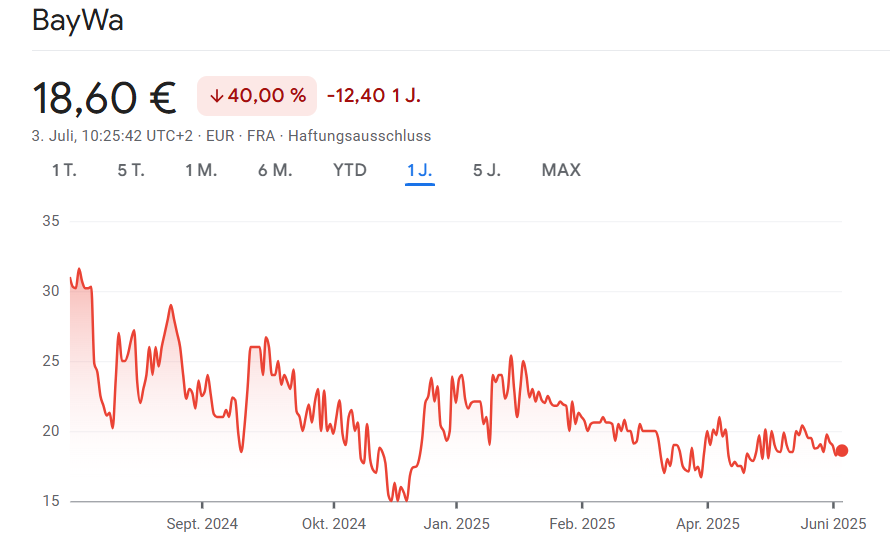The height and width of the screenshot is (546, 890).
Task: Click the 40,00 % decline badge
Action: point(257,96)
